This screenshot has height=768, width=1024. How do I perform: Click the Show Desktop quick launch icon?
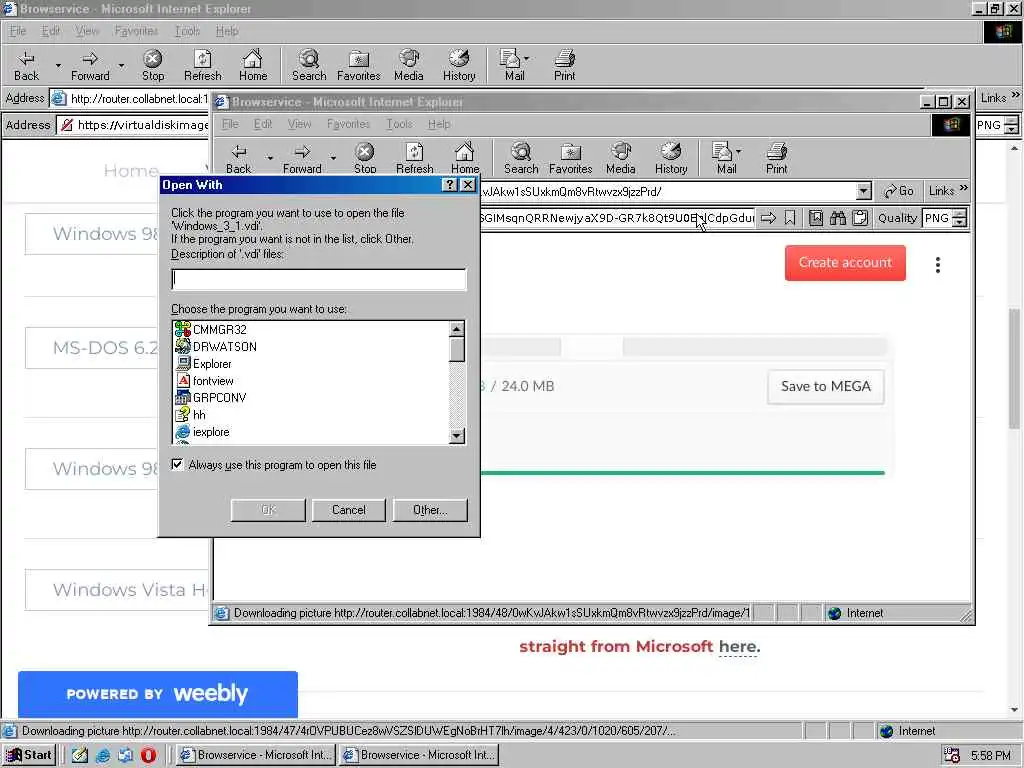pyautogui.click(x=80, y=755)
